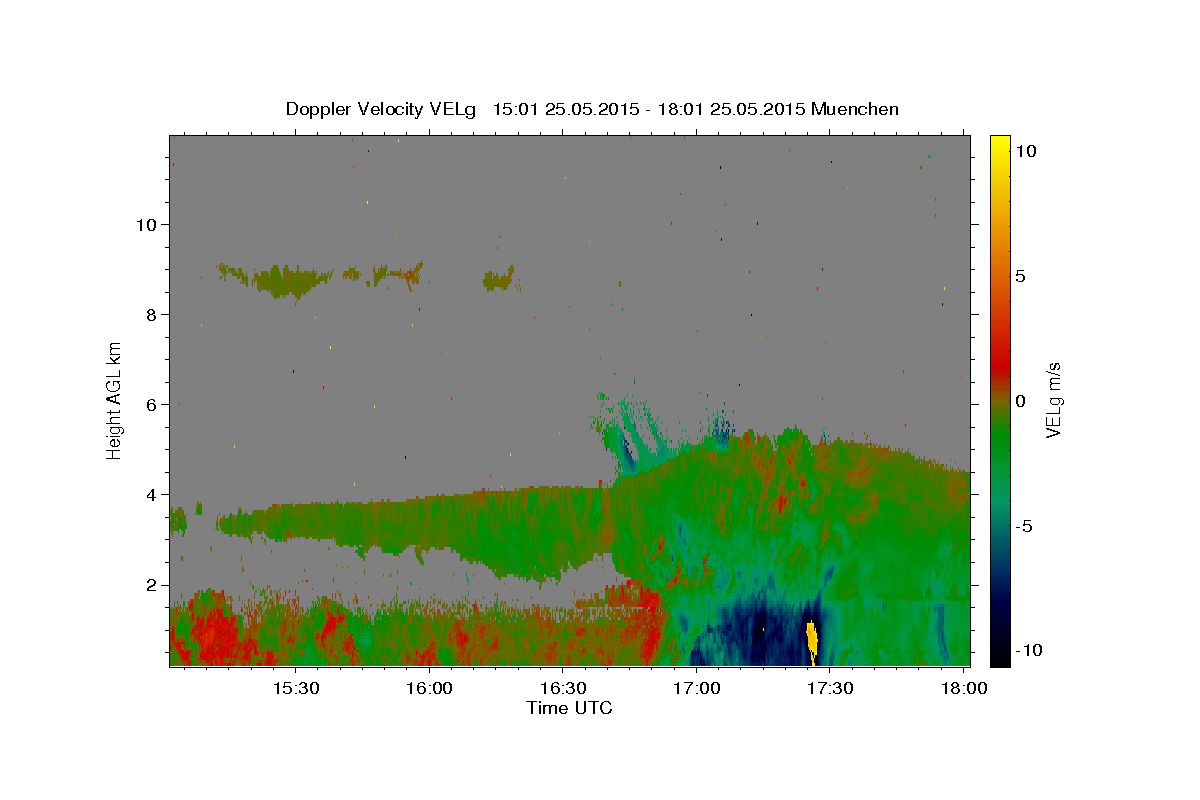Screen dimensions: 1200x800
Task: Click the 'VELg m/s' colorbar label
Action: coord(1053,400)
